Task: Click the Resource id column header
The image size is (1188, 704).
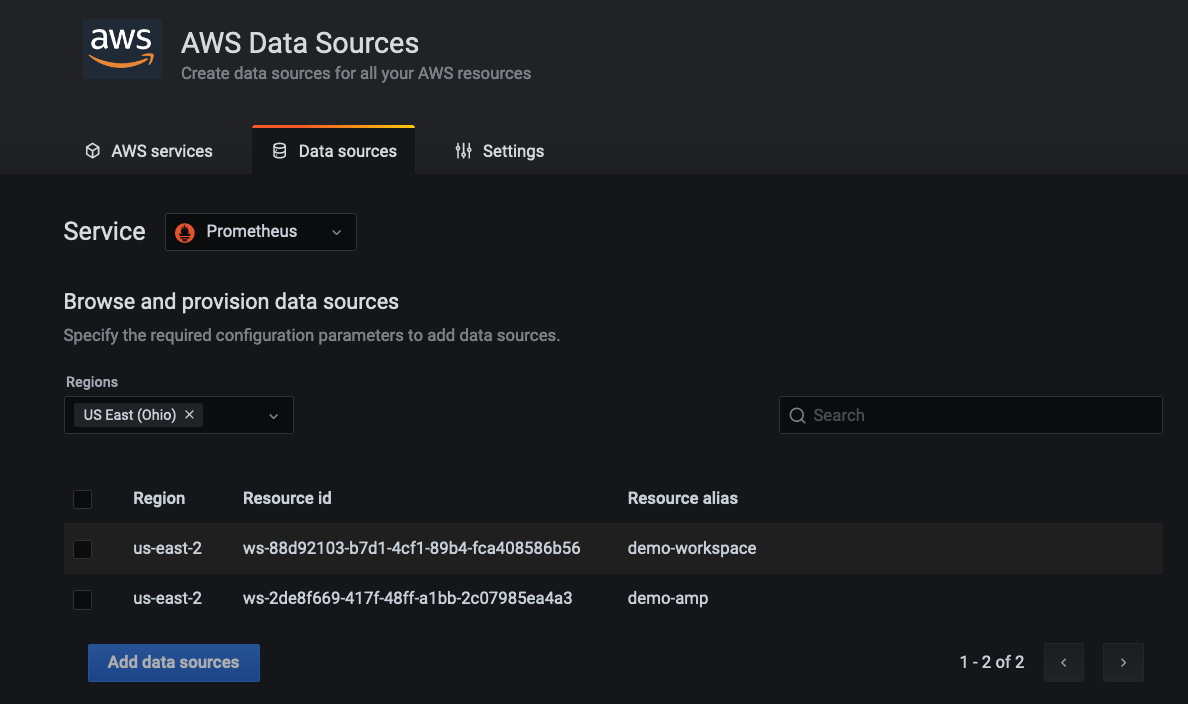Action: [x=287, y=498]
